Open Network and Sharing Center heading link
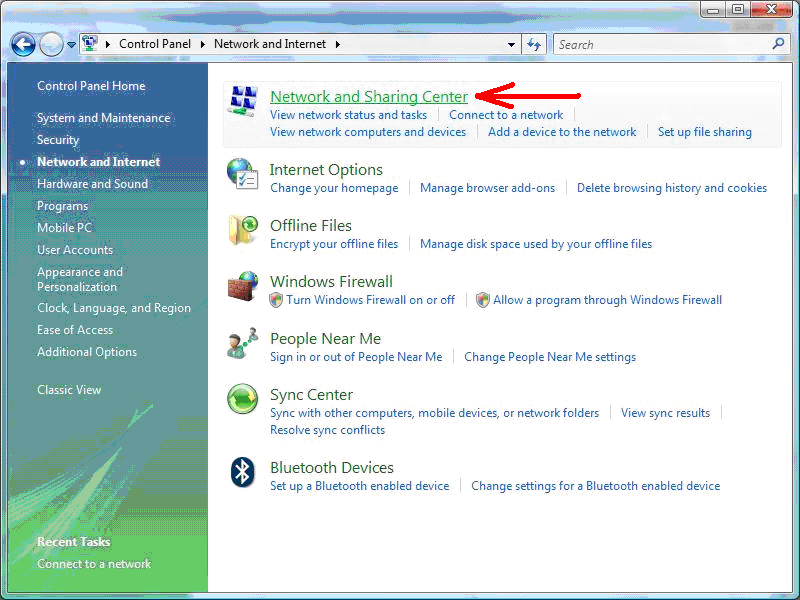 369,96
